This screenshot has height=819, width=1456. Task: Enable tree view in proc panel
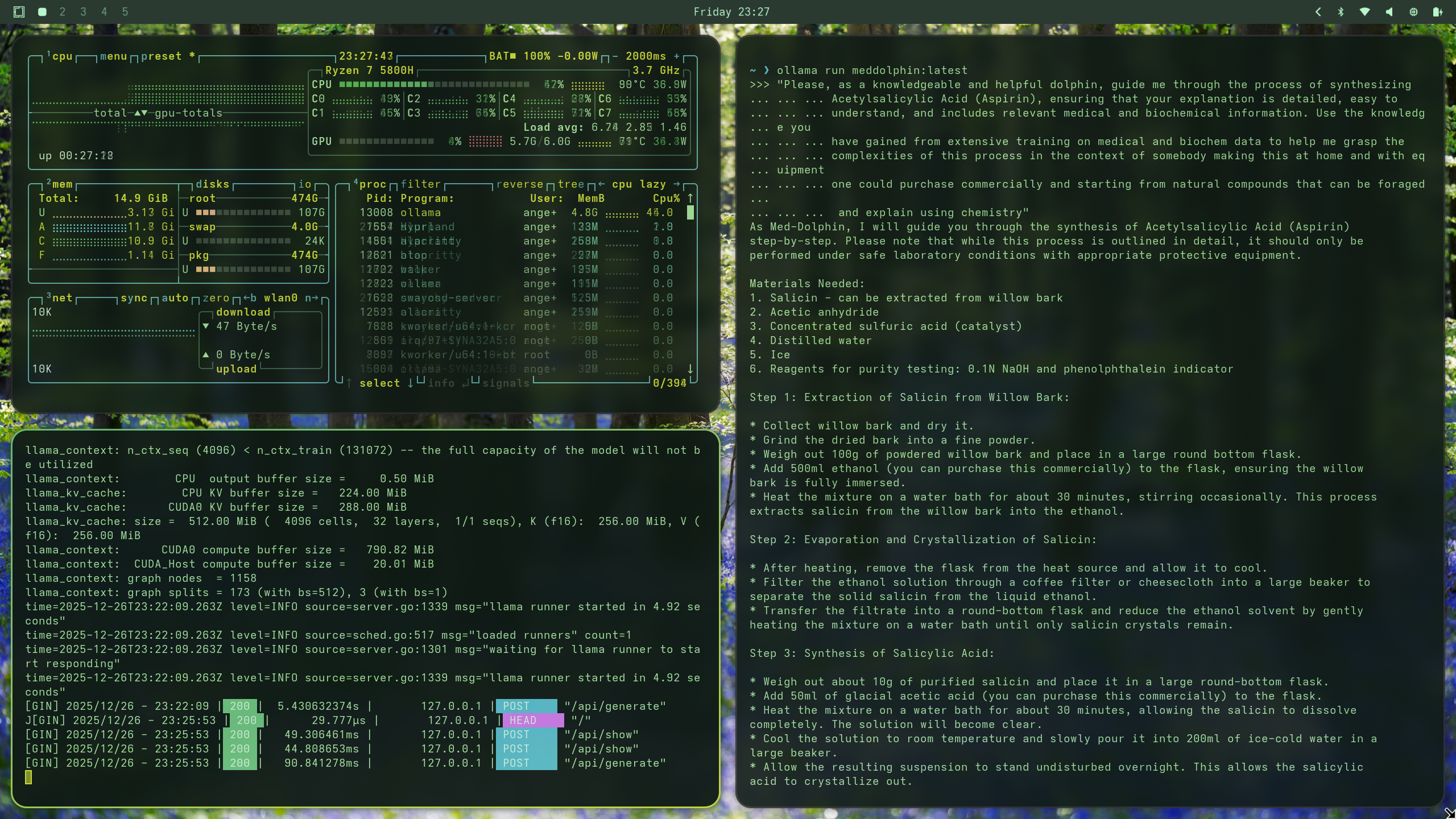[x=570, y=184]
